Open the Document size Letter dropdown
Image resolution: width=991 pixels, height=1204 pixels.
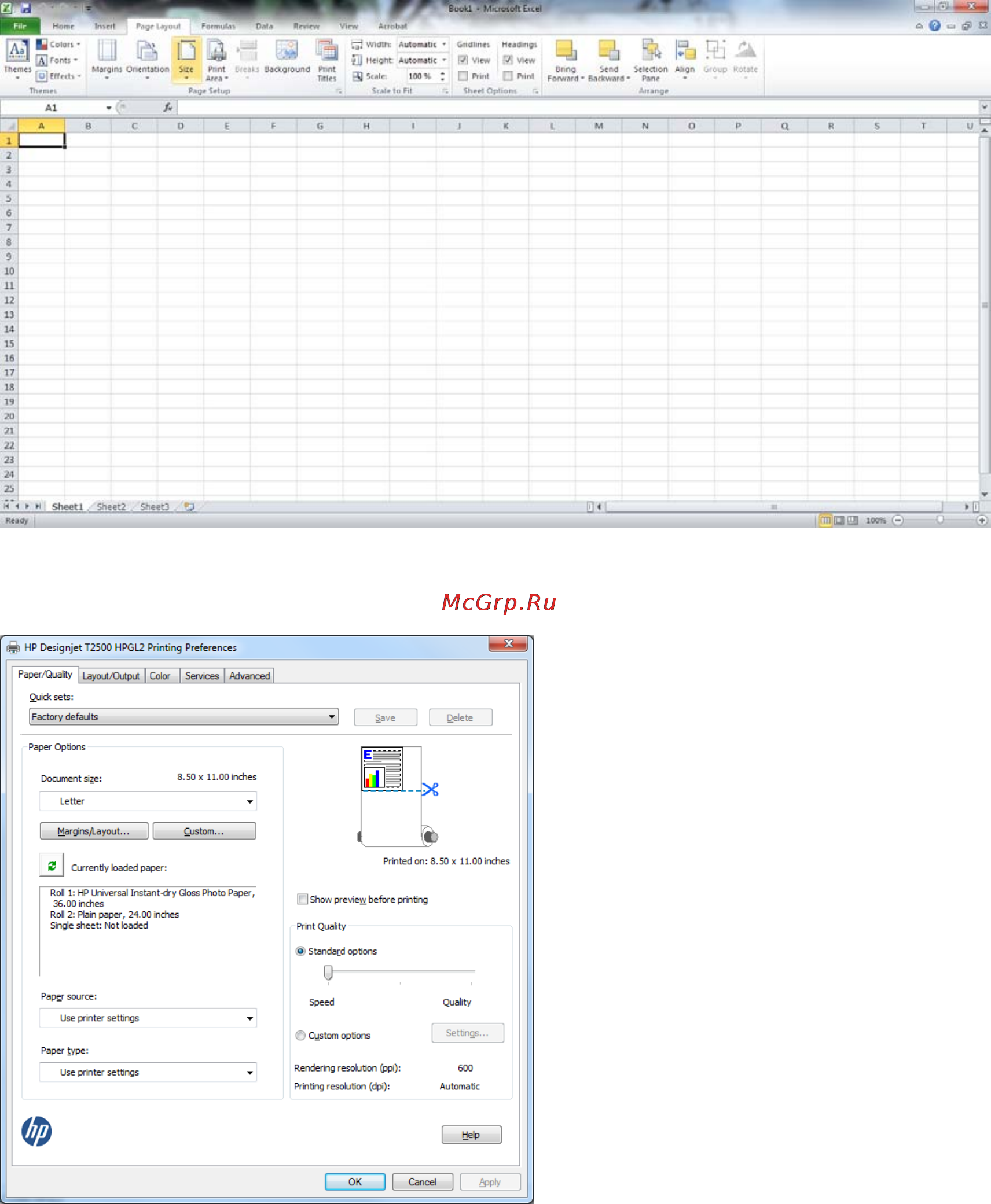(148, 801)
